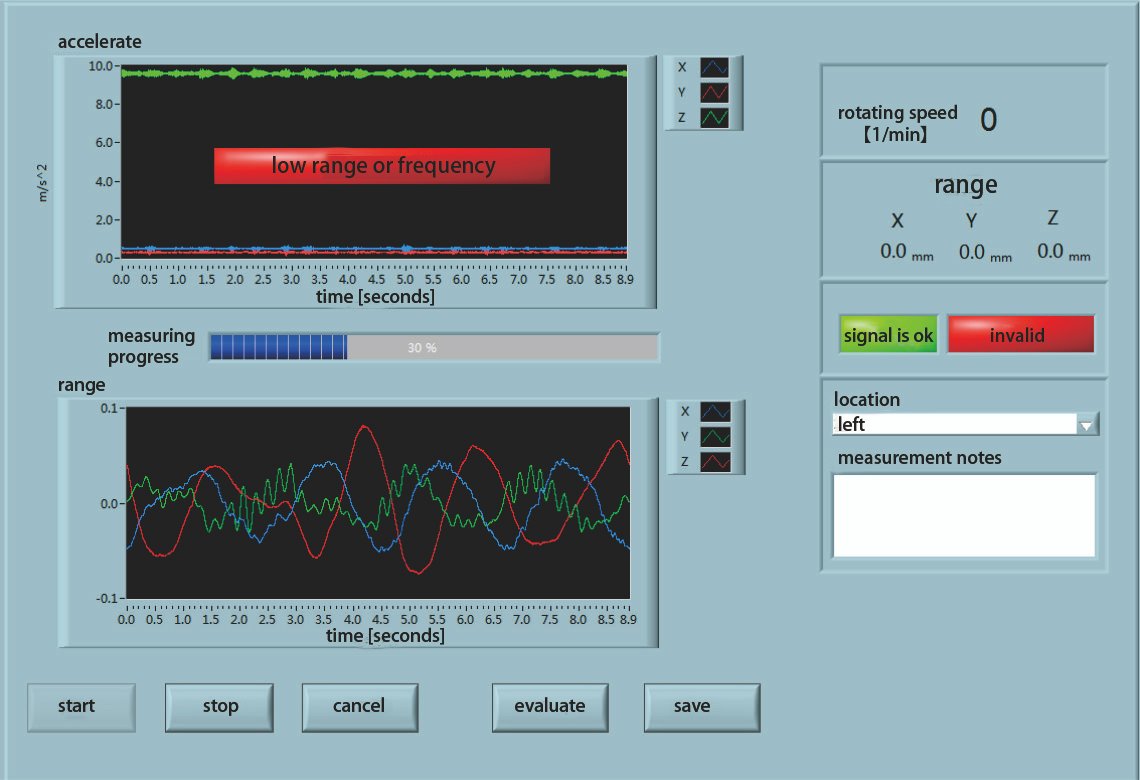Cancel the current measurement

(x=359, y=707)
